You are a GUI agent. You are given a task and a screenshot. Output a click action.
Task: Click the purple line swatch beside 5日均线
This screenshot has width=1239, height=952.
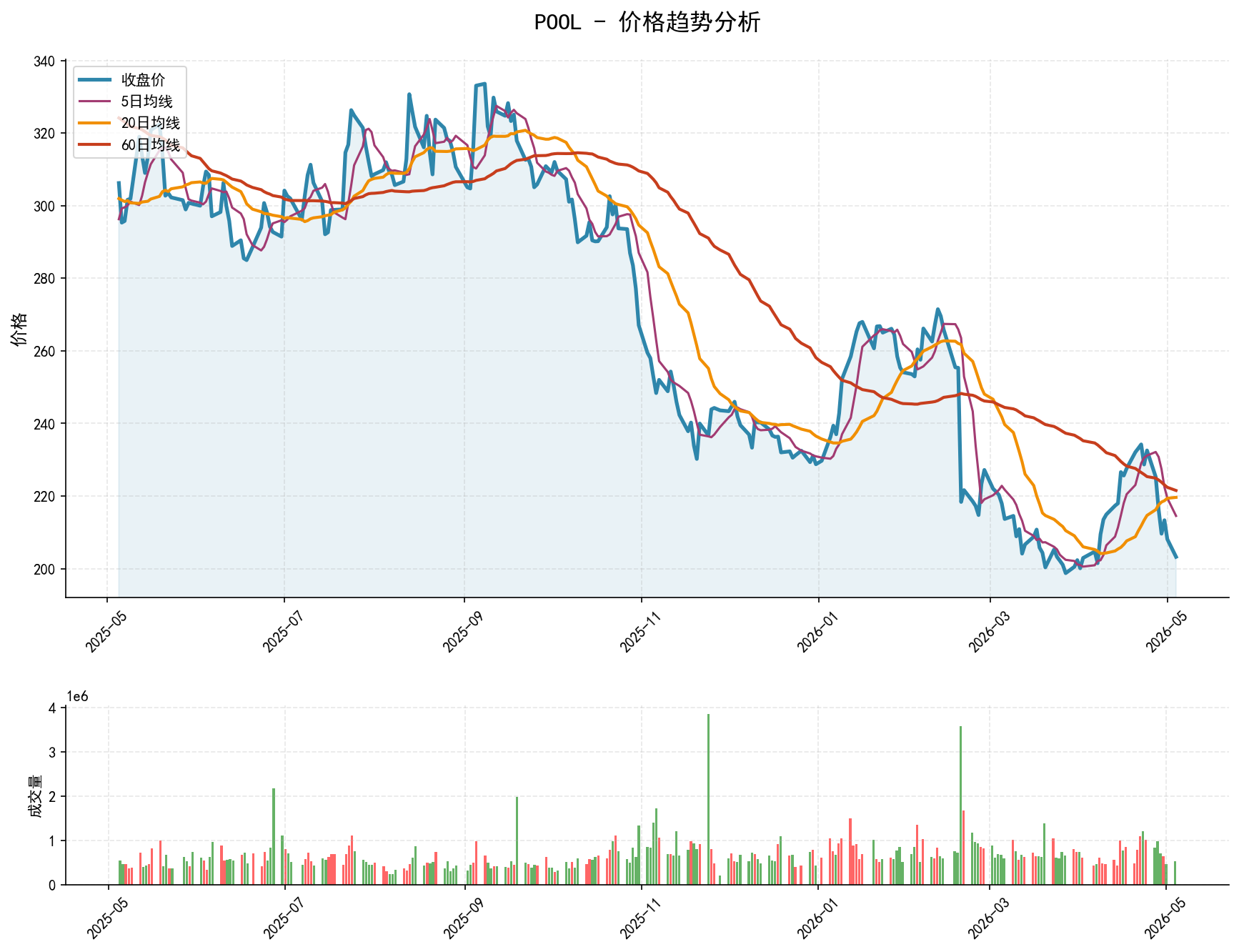[x=95, y=101]
